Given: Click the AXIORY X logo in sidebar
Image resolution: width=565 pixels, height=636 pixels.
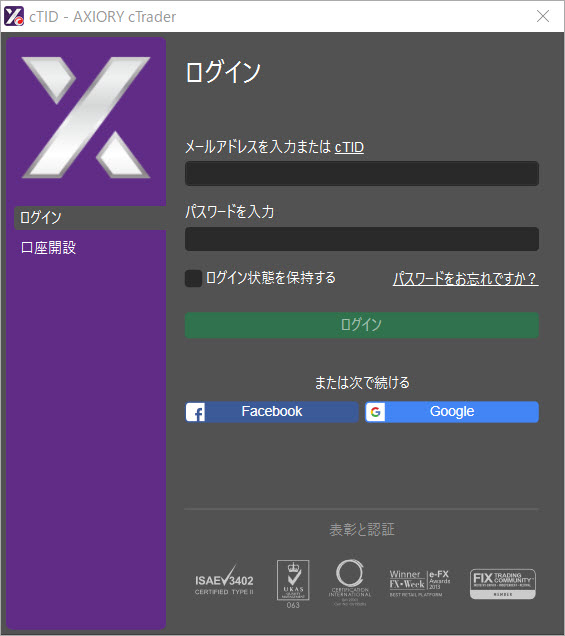Looking at the screenshot, I should tap(86, 117).
